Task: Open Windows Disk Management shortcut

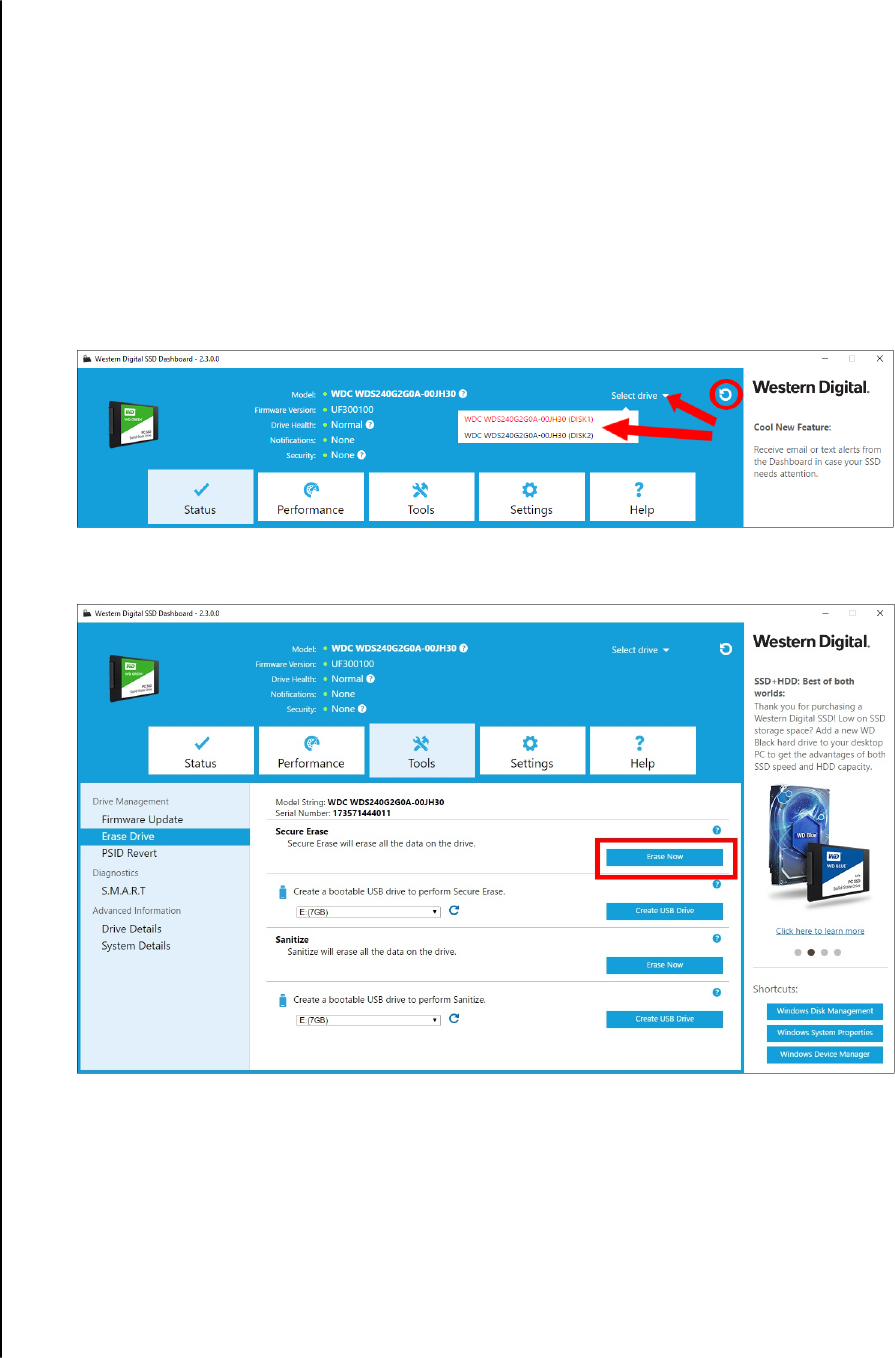Action: [x=825, y=1011]
